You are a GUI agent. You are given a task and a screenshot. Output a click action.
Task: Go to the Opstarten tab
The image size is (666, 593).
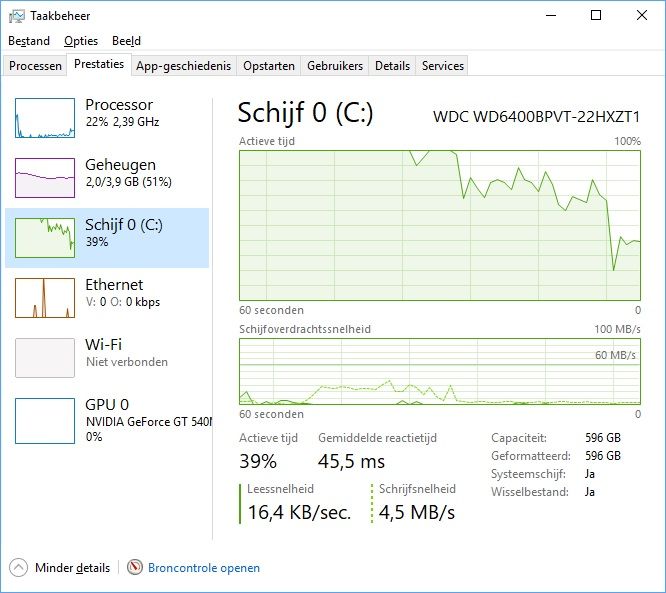pyautogui.click(x=269, y=66)
